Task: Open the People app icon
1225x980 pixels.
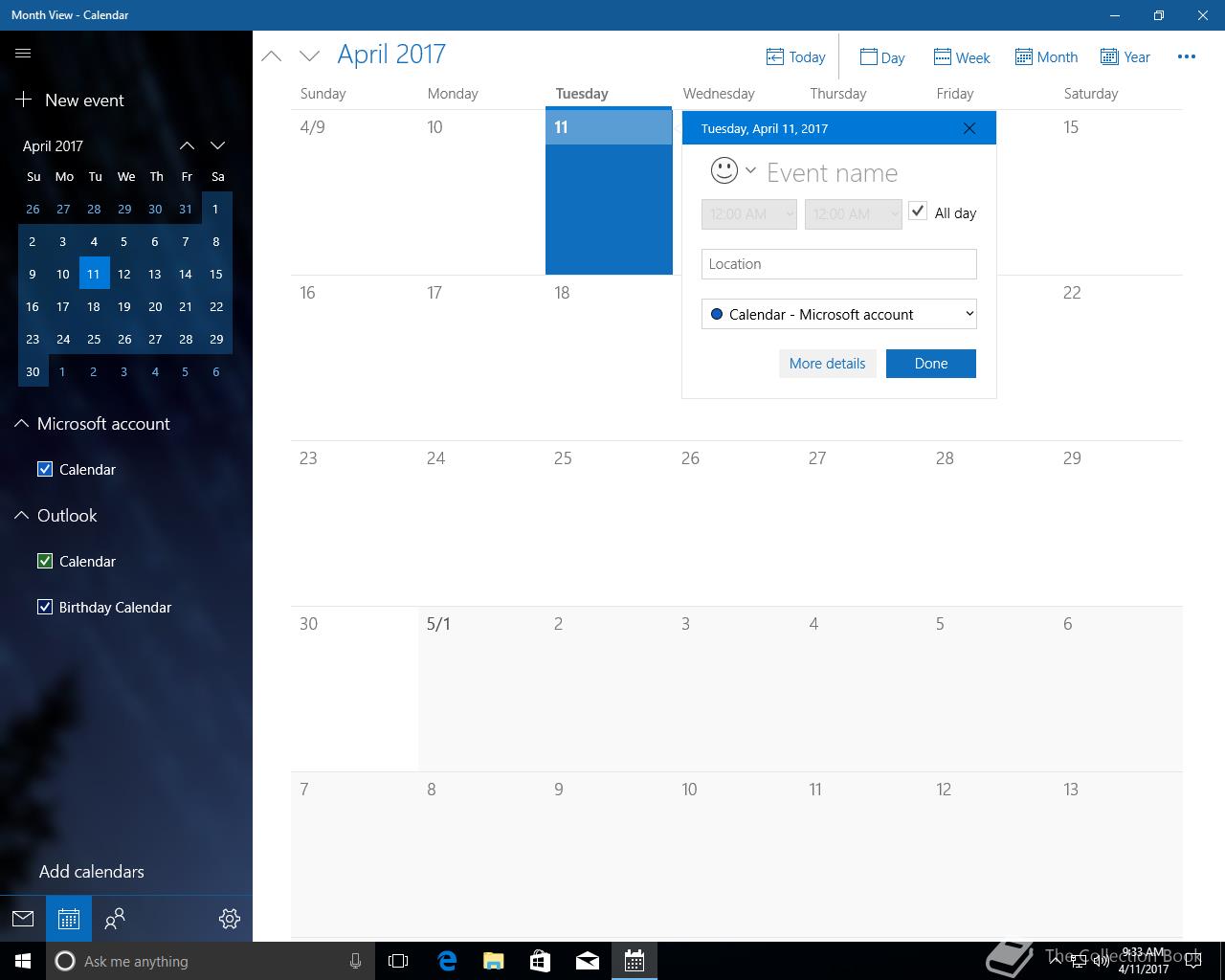Action: coord(115,919)
